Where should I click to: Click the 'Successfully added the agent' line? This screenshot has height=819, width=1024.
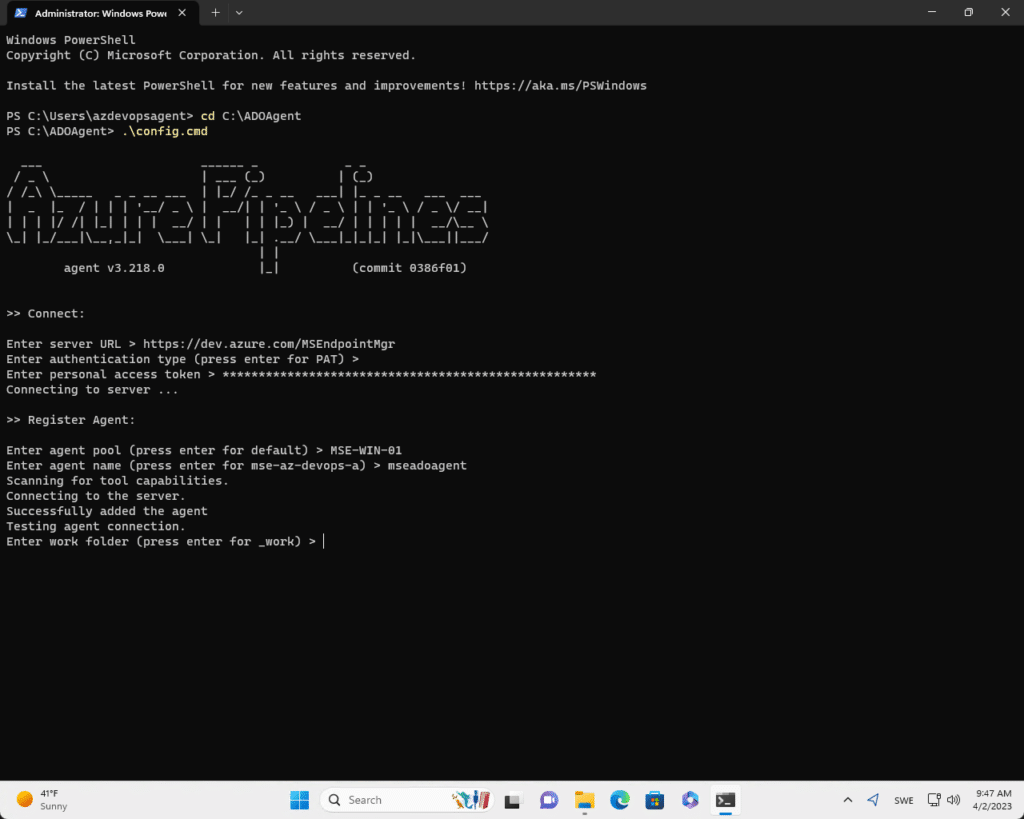[107, 511]
